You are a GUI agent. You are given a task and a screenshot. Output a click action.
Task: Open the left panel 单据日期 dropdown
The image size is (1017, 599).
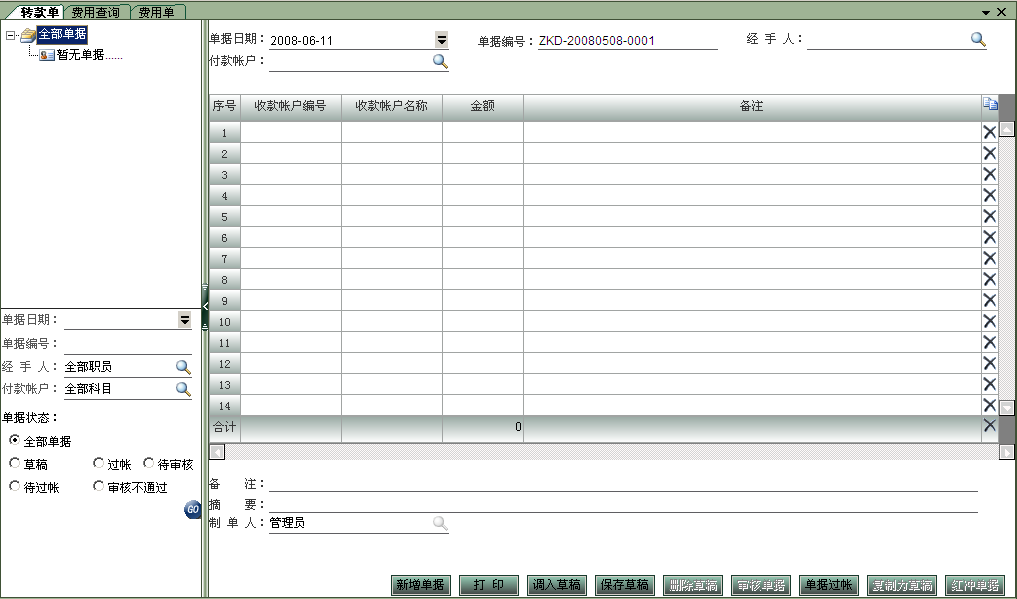click(x=184, y=319)
